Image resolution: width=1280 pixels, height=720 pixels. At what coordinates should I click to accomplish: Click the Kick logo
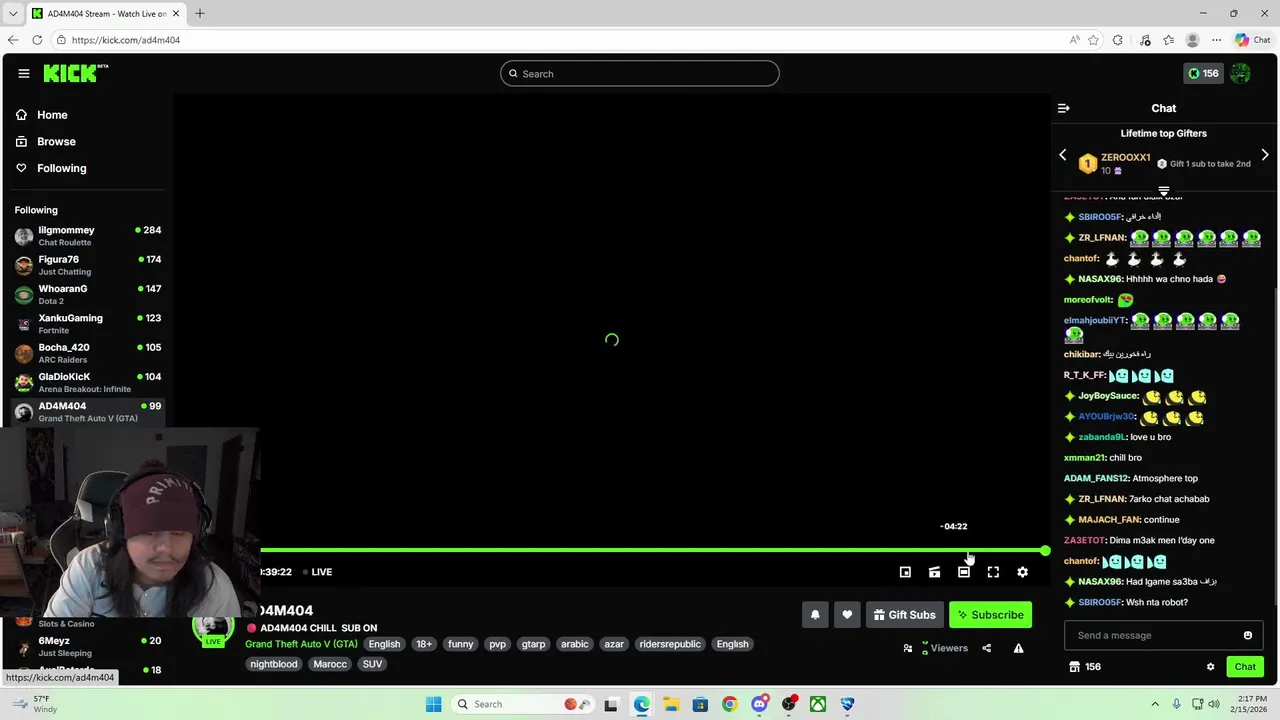pos(75,73)
